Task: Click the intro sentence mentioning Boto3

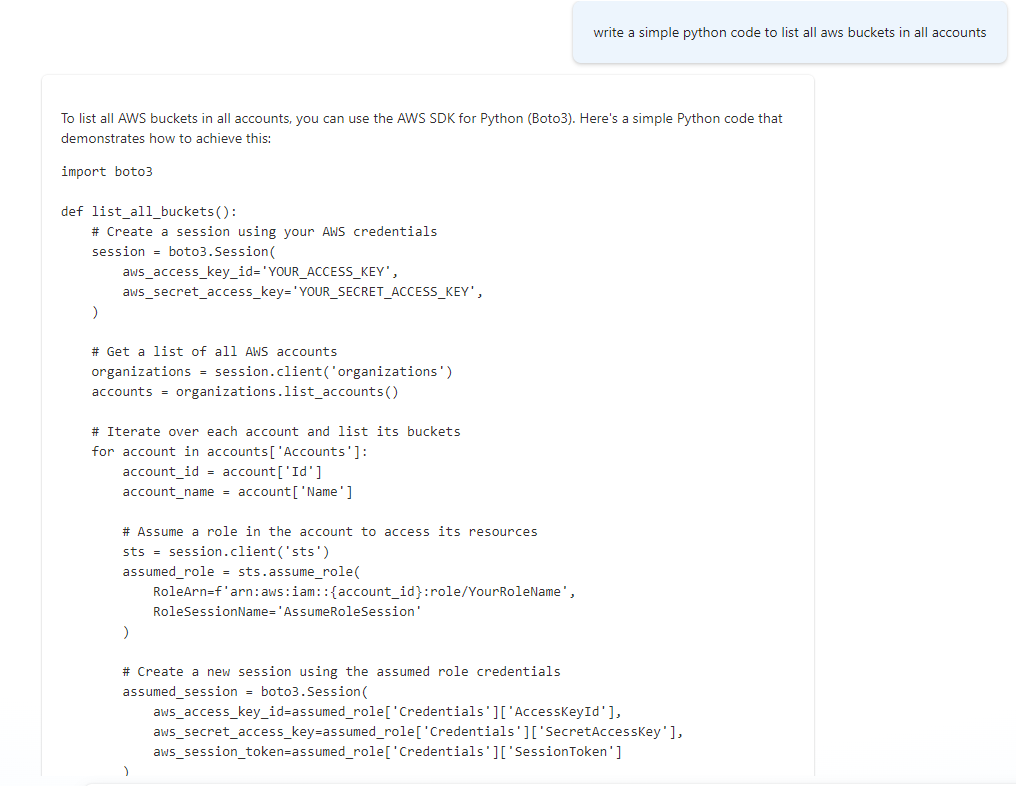Action: [420, 118]
